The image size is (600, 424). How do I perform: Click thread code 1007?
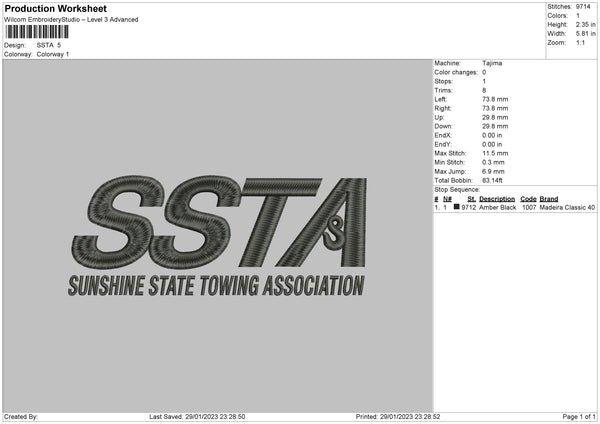(x=529, y=207)
